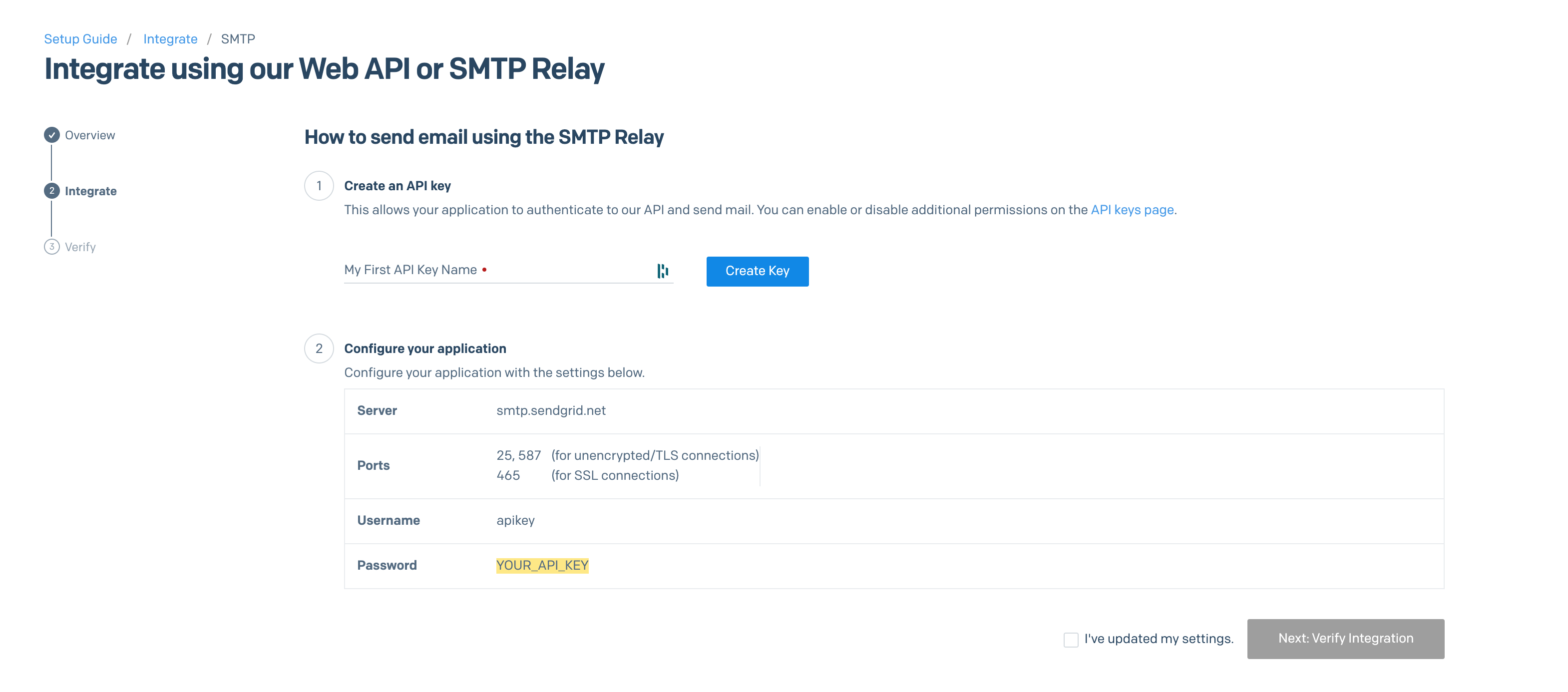Click the for SSL connections note
The height and width of the screenshot is (692, 1568).
[615, 476]
